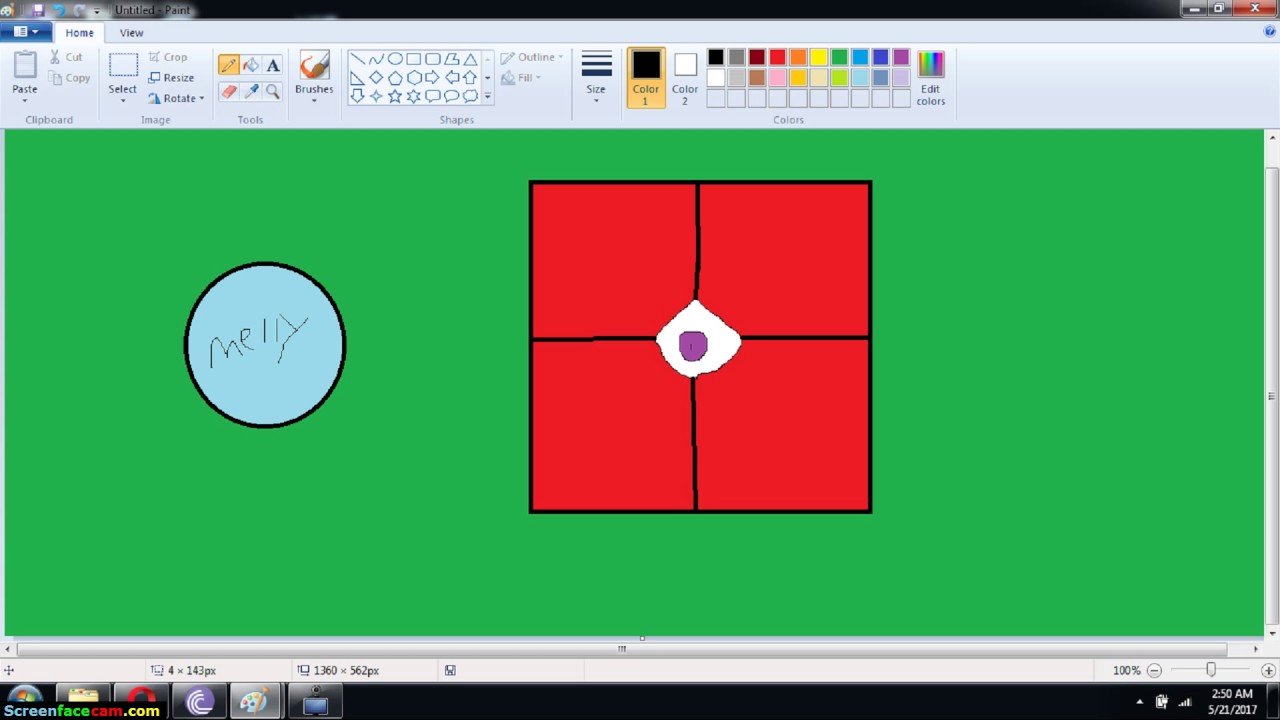The height and width of the screenshot is (720, 1280).
Task: Expand the Shapes gallery More arrow
Action: click(x=488, y=97)
